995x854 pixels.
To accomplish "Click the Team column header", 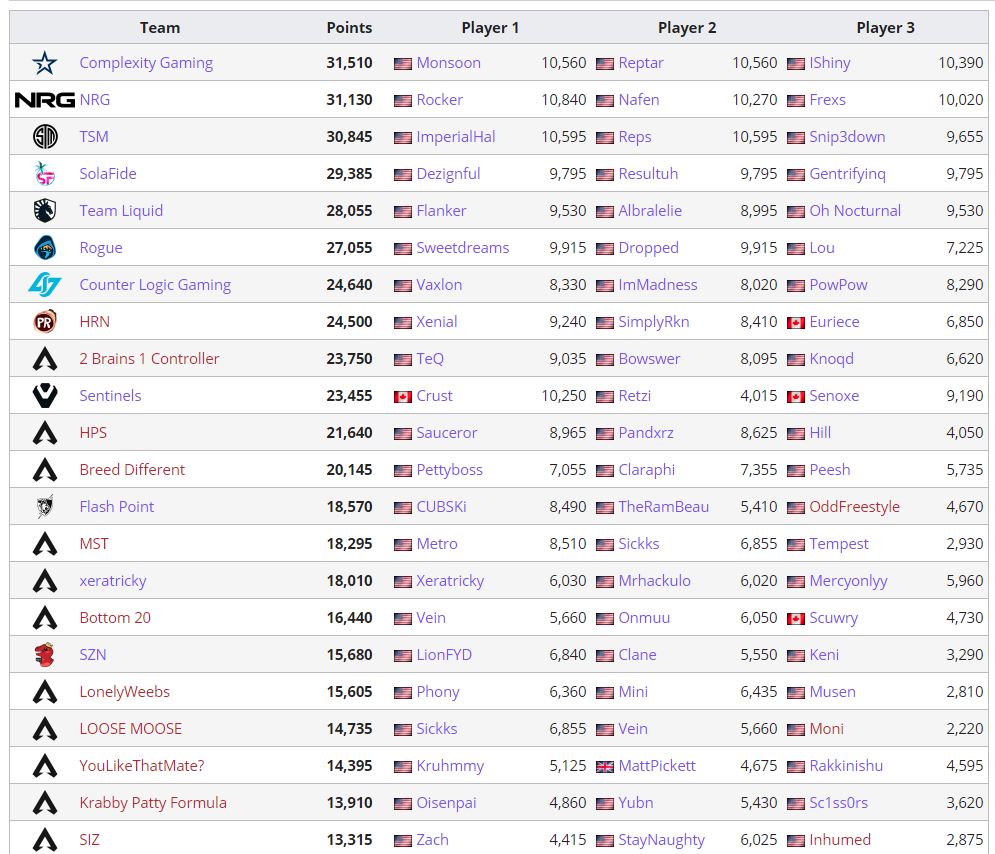I will tap(162, 27).
